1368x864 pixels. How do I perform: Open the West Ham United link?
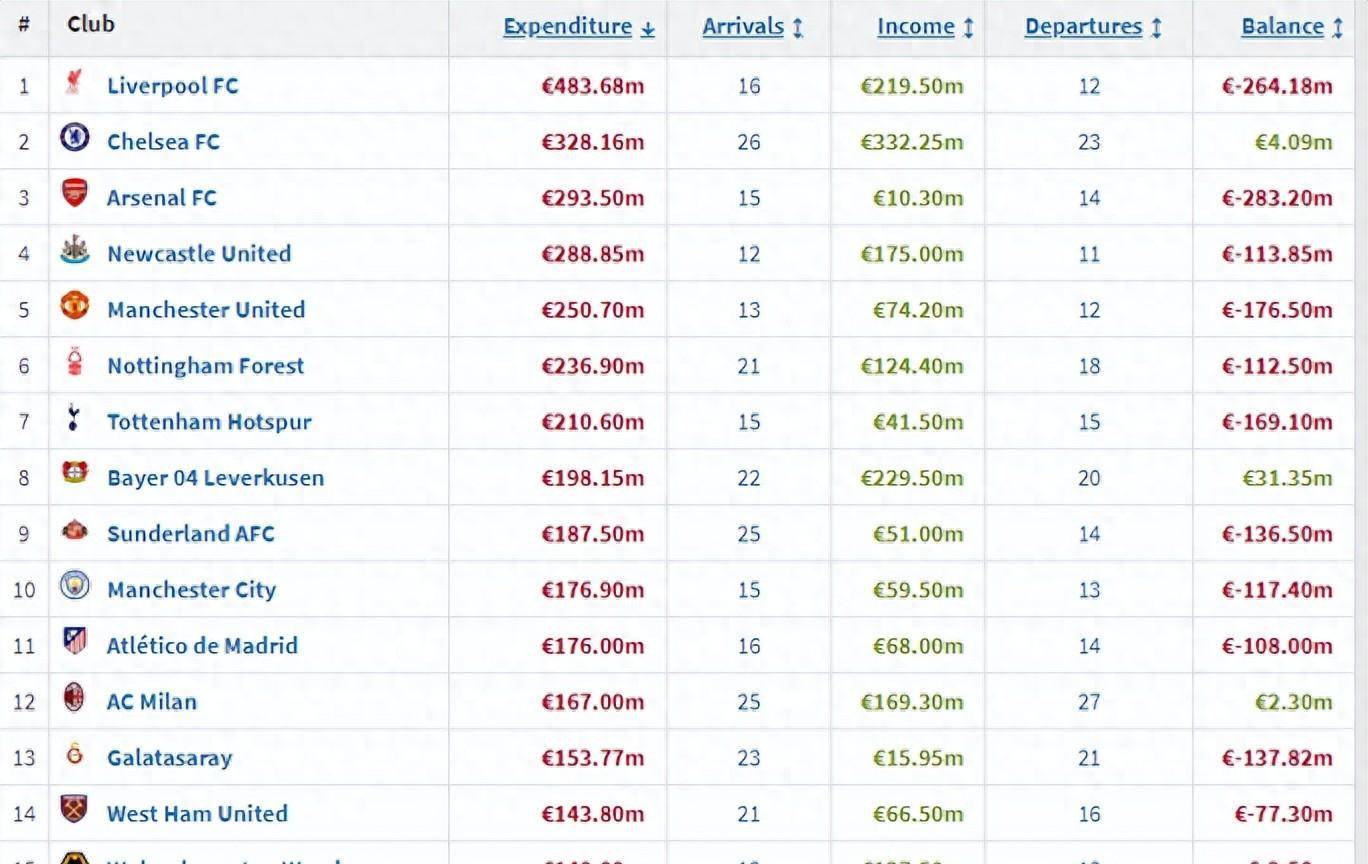(197, 814)
